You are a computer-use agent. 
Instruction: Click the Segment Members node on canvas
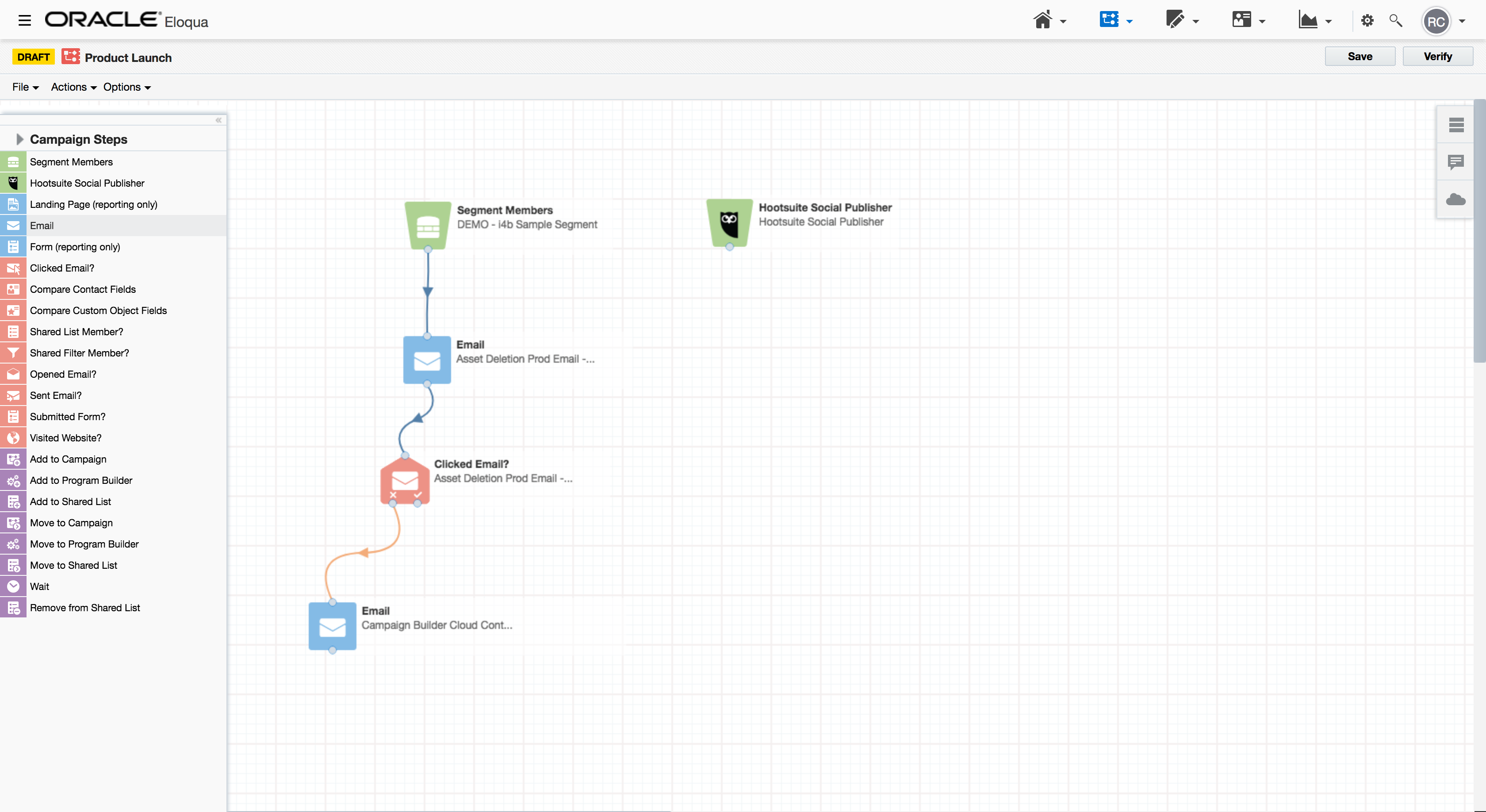click(x=428, y=225)
